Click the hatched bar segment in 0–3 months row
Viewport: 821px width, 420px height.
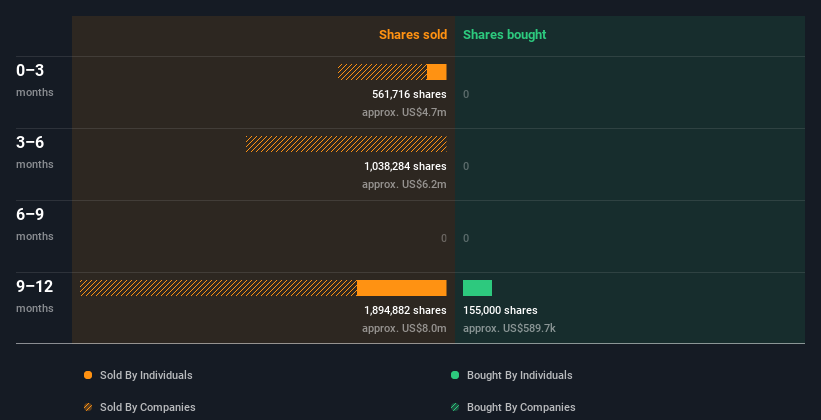pyautogui.click(x=382, y=72)
